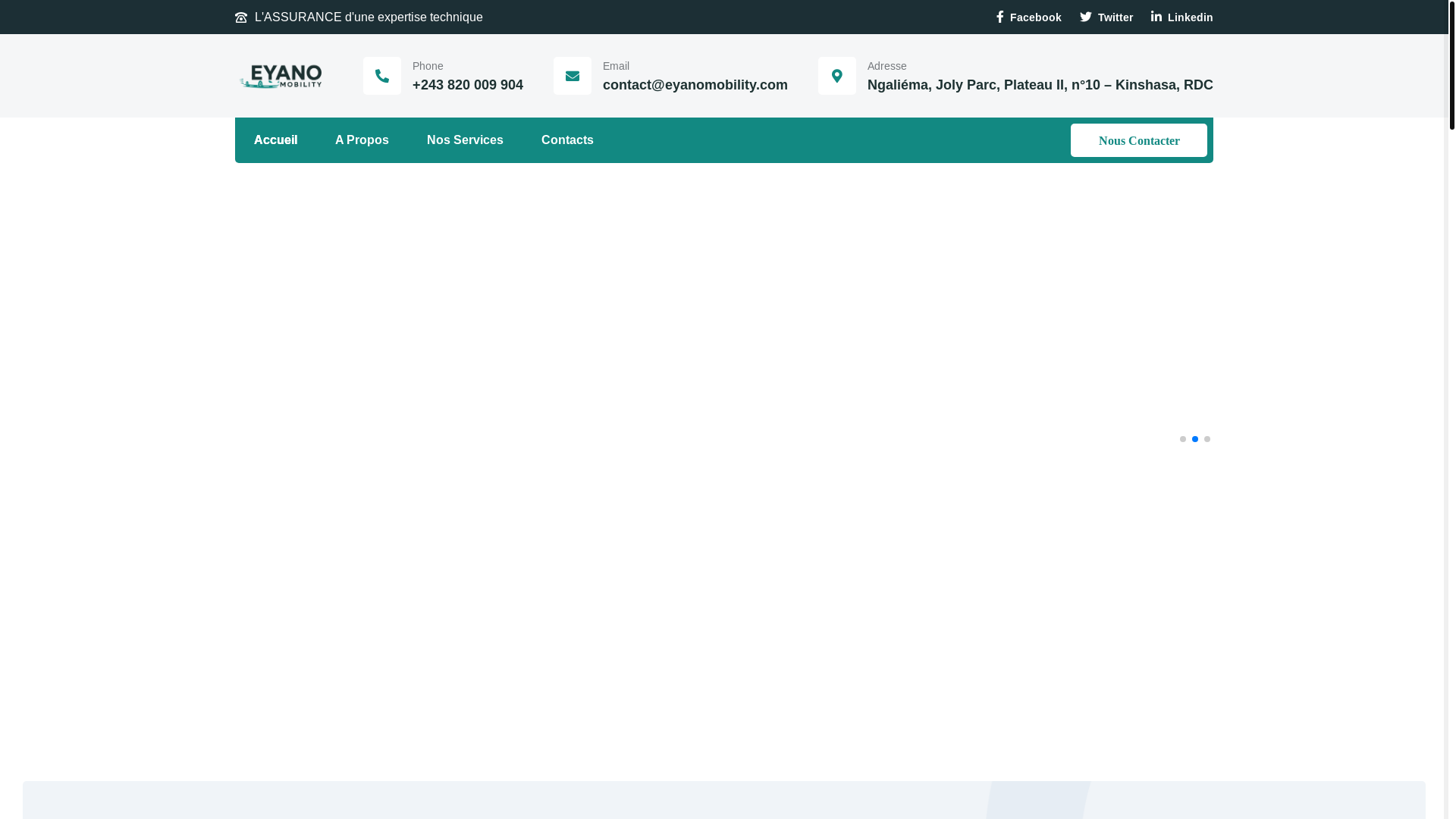
Task: Click the LinkedIn in icon
Action: coord(1156,17)
